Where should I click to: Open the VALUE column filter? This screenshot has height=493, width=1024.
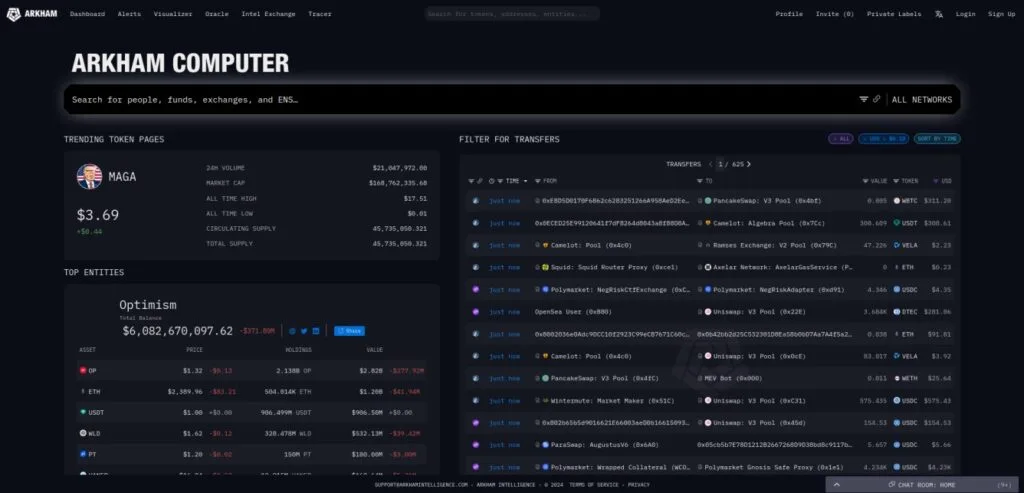865,181
